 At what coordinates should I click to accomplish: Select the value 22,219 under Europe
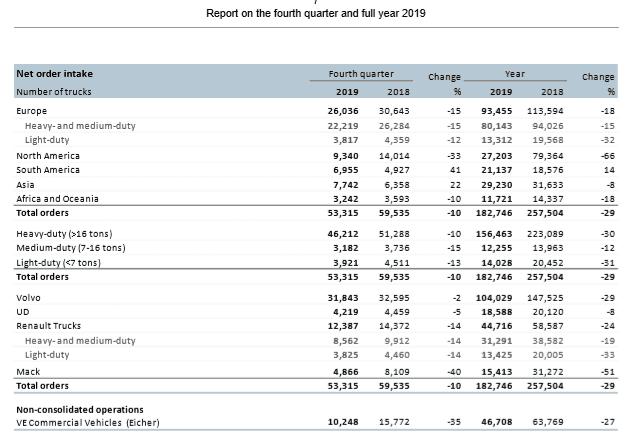point(343,126)
